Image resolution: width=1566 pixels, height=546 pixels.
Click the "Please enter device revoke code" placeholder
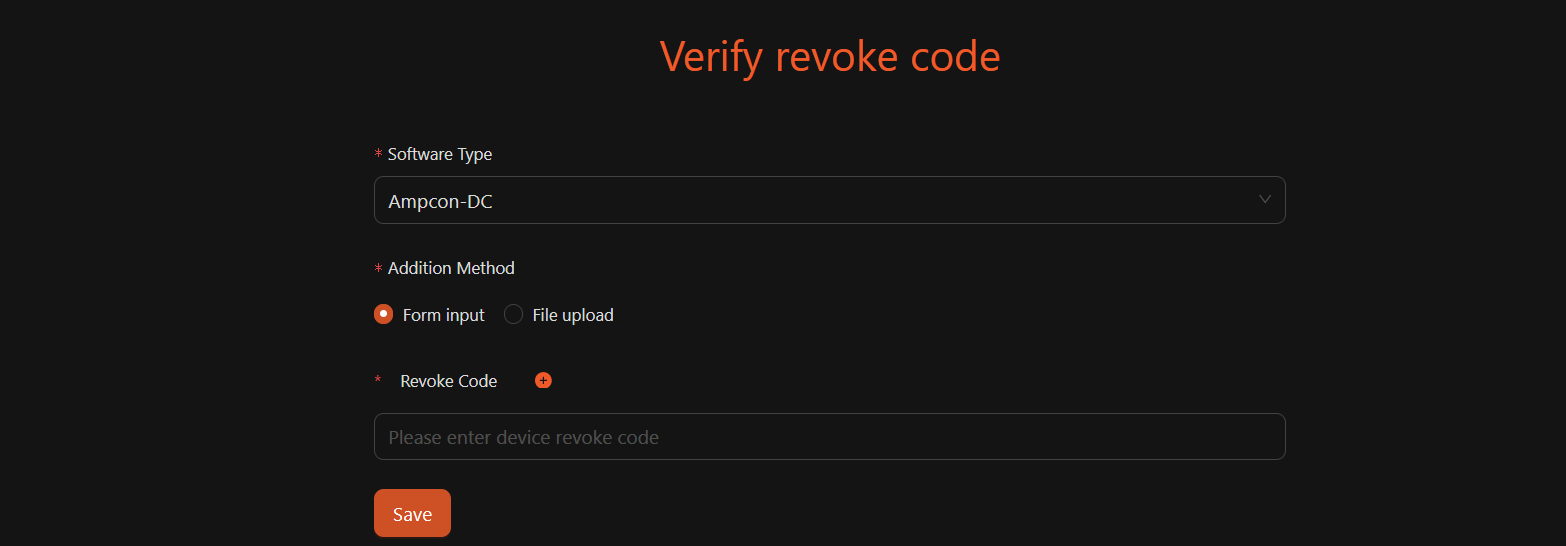523,438
